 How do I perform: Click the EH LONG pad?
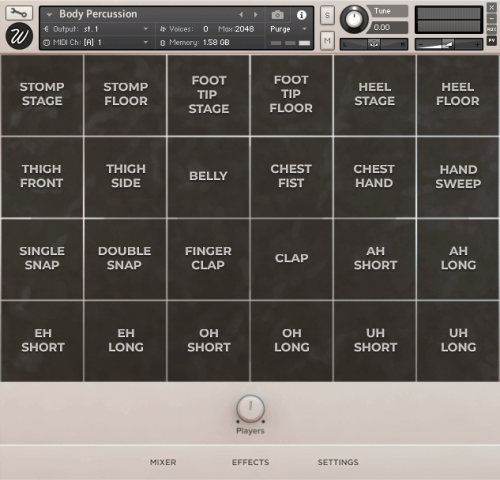(x=125, y=341)
